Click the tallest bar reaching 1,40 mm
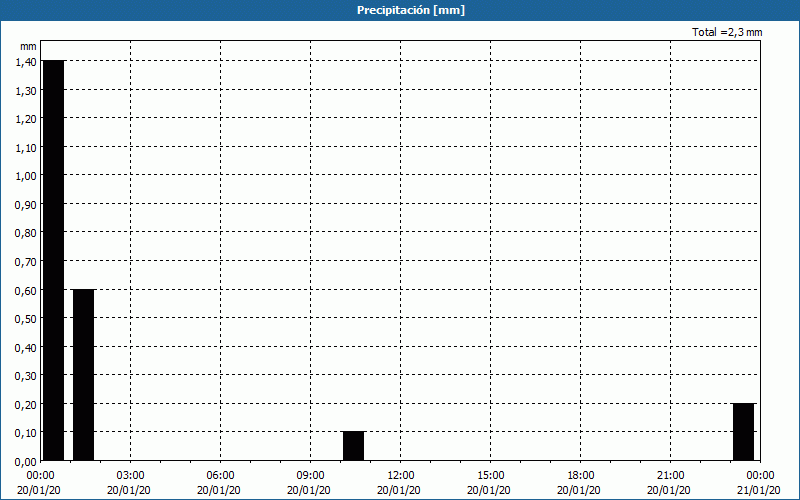The image size is (800, 500). [53, 260]
